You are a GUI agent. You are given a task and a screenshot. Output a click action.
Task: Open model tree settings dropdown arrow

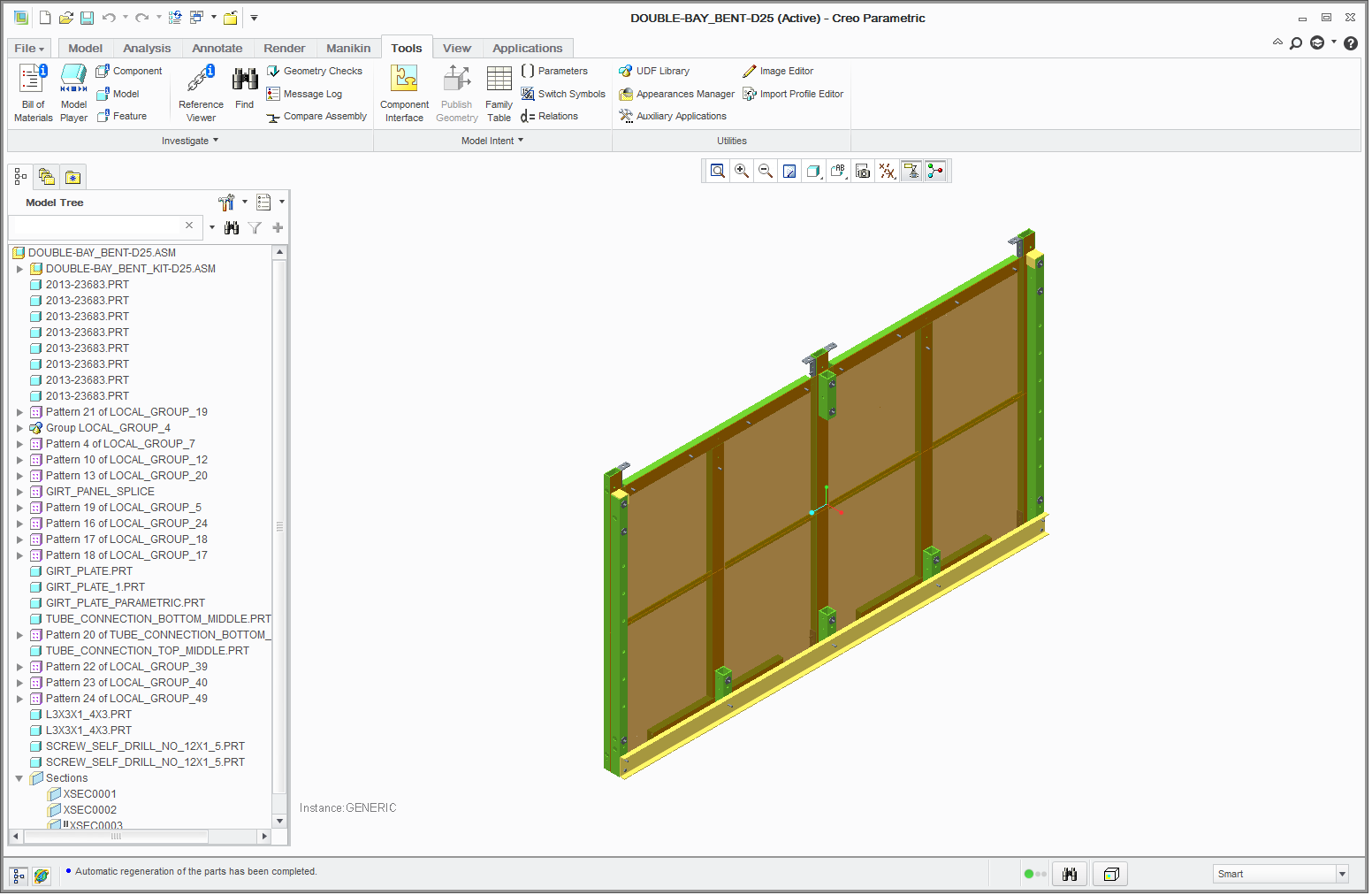245,202
